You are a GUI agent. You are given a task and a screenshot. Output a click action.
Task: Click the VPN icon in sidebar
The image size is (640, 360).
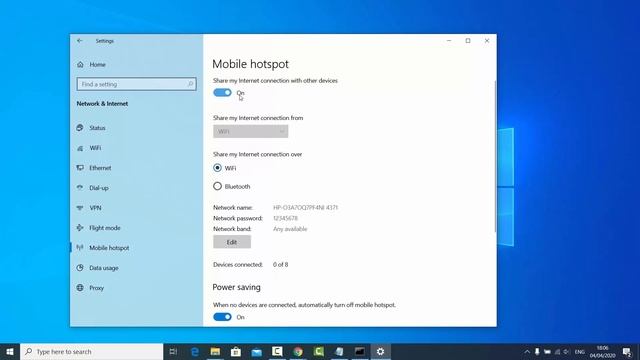coord(80,208)
